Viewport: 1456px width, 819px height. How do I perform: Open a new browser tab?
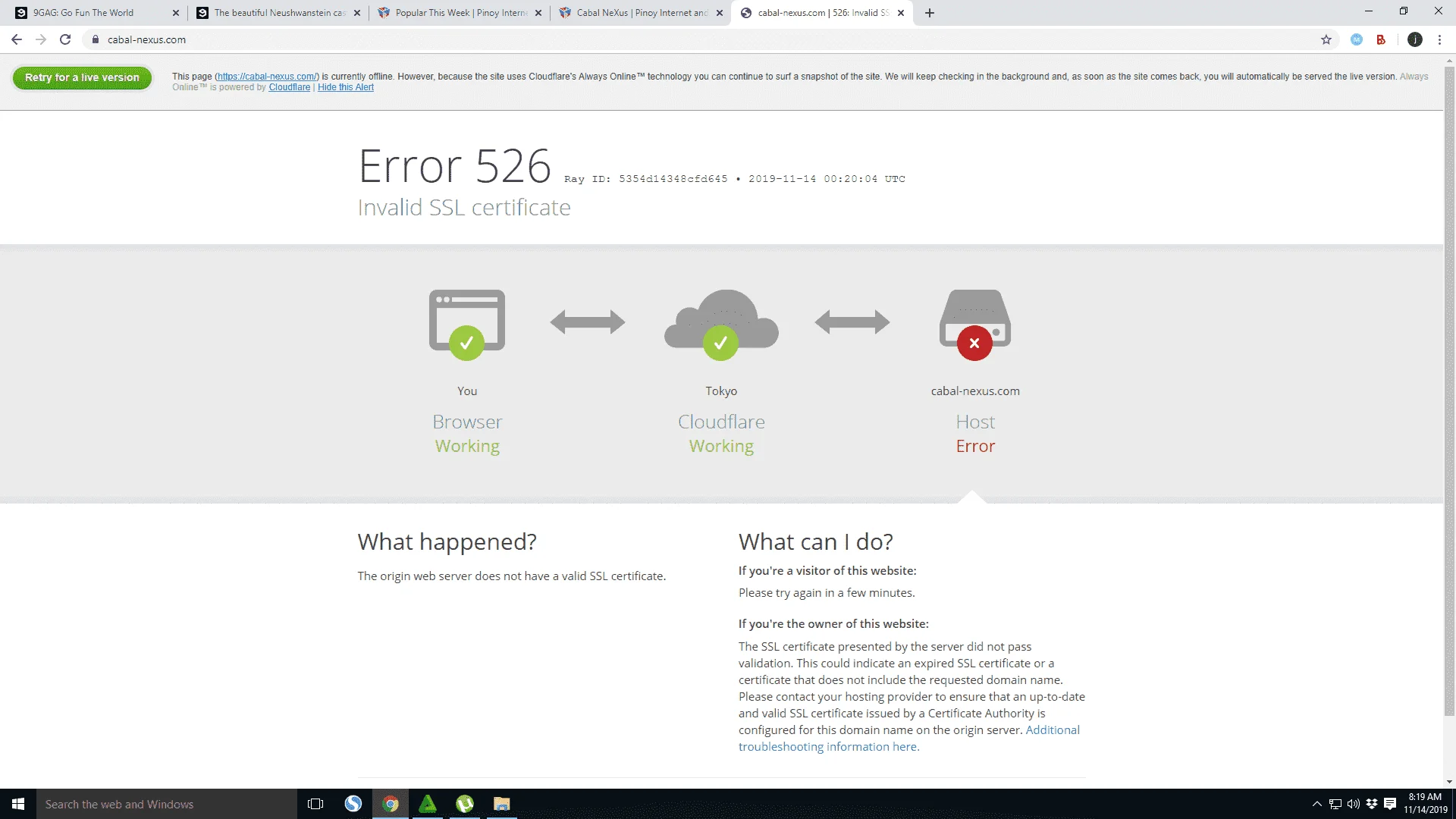tap(930, 13)
